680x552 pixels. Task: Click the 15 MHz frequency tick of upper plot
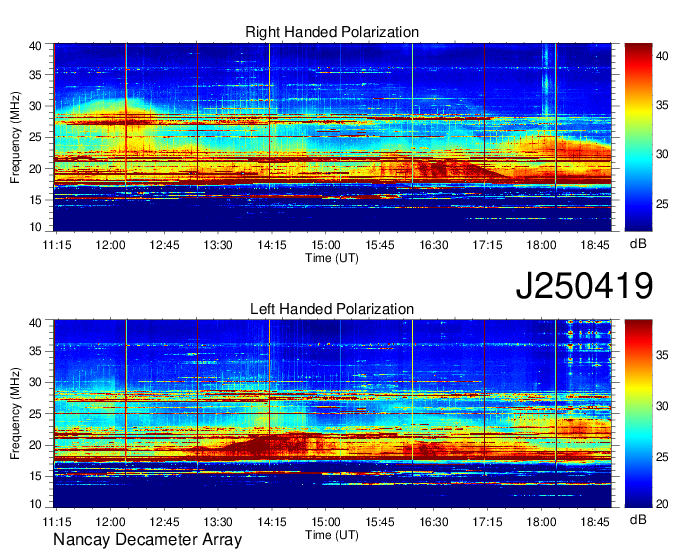35,200
